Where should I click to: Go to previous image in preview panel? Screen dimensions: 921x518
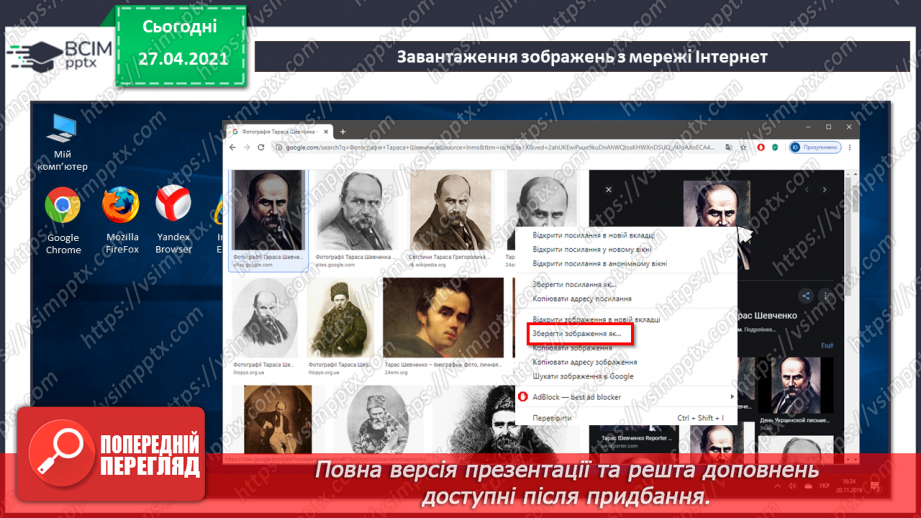point(807,189)
